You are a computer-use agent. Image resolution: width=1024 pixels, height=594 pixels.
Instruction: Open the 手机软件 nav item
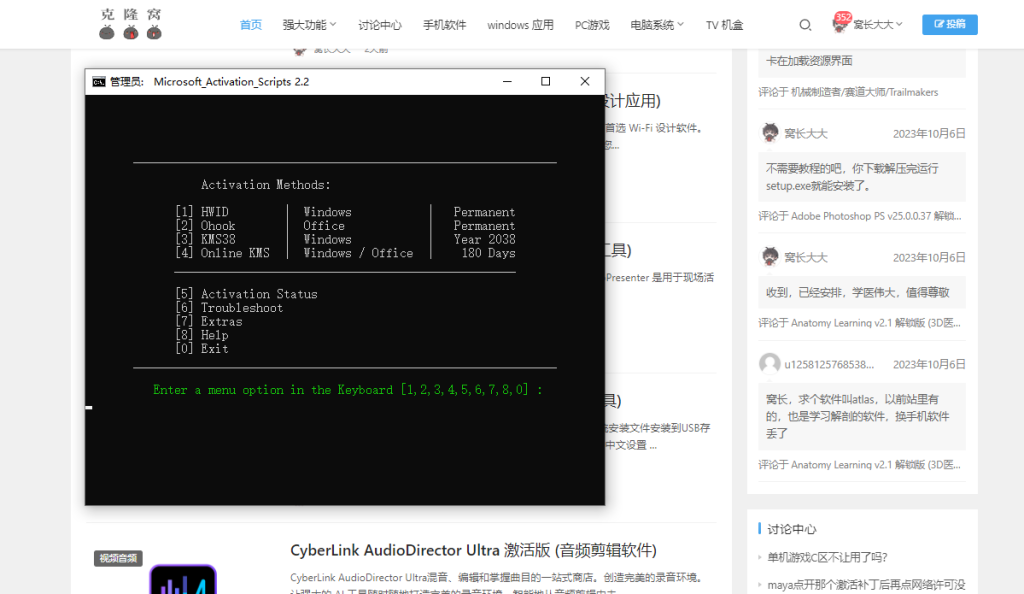click(445, 25)
